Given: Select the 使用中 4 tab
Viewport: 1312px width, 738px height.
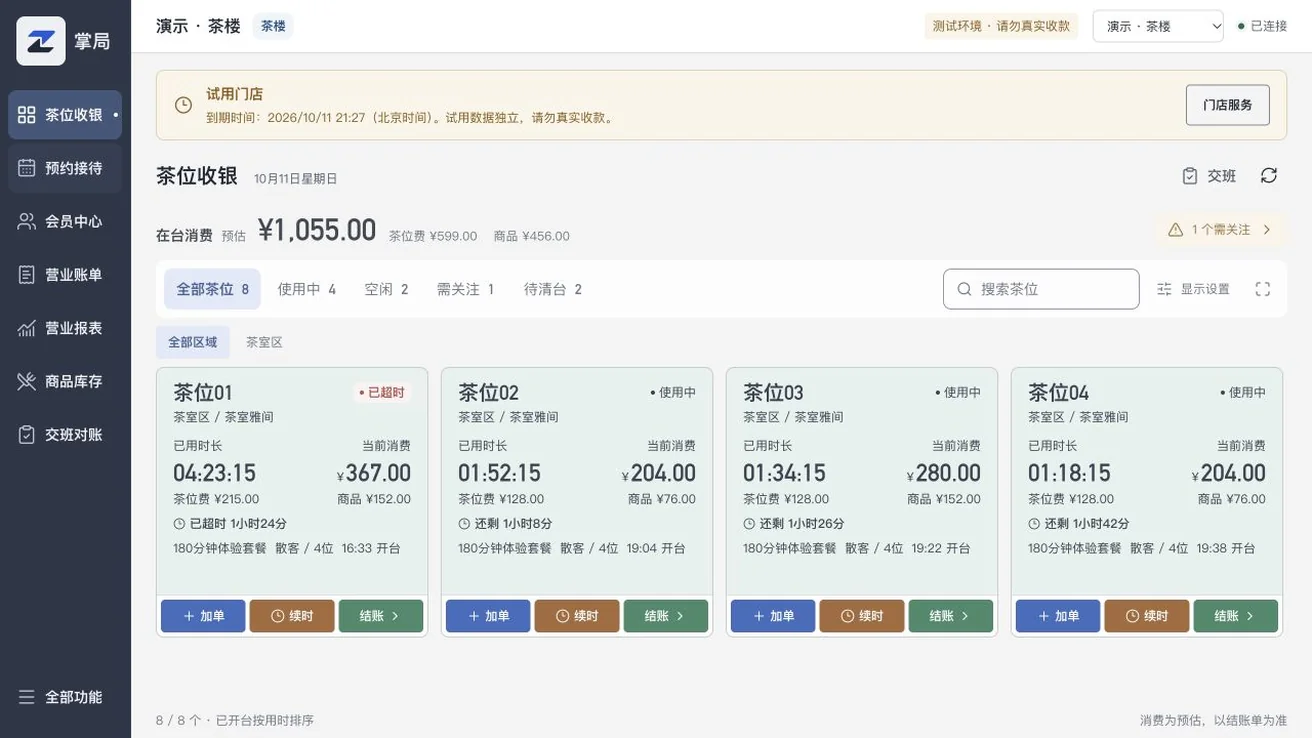Looking at the screenshot, I should pos(307,289).
